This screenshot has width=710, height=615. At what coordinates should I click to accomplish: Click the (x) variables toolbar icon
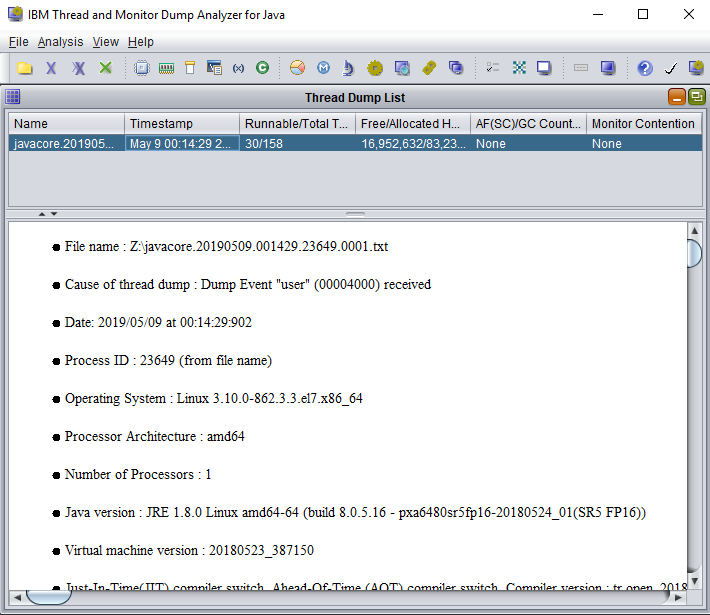(x=238, y=68)
